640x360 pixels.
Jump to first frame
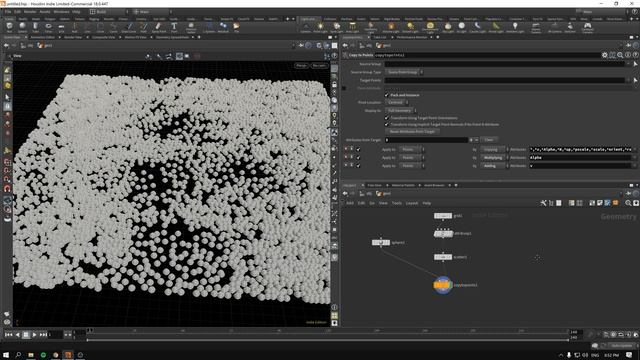[x=9, y=335]
